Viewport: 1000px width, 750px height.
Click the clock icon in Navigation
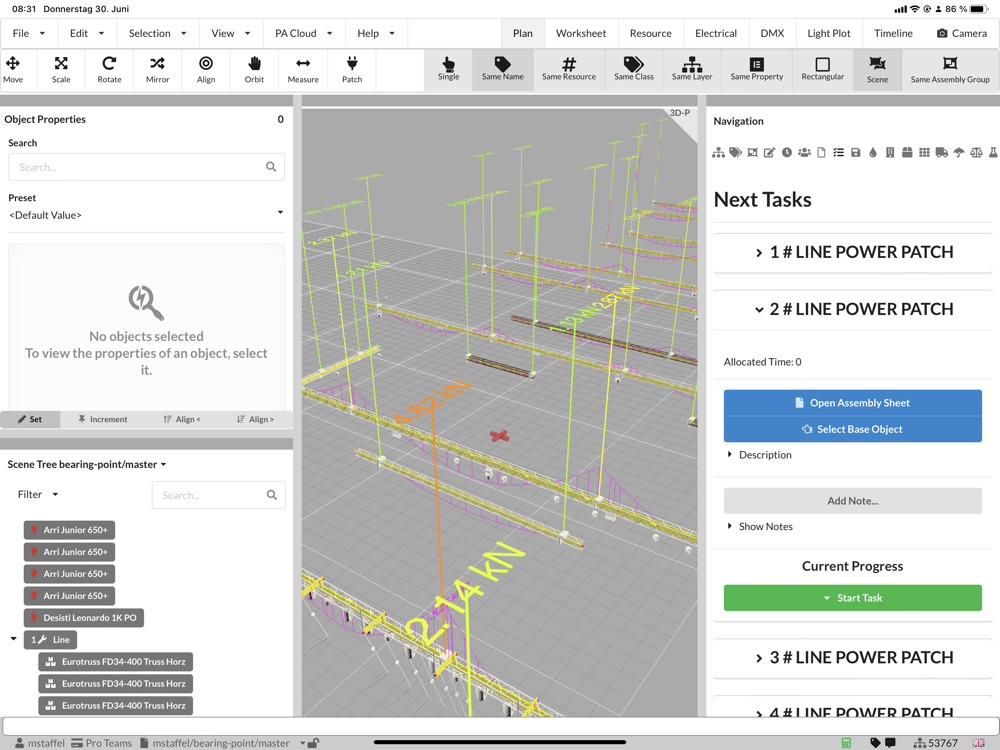pyautogui.click(x=787, y=153)
